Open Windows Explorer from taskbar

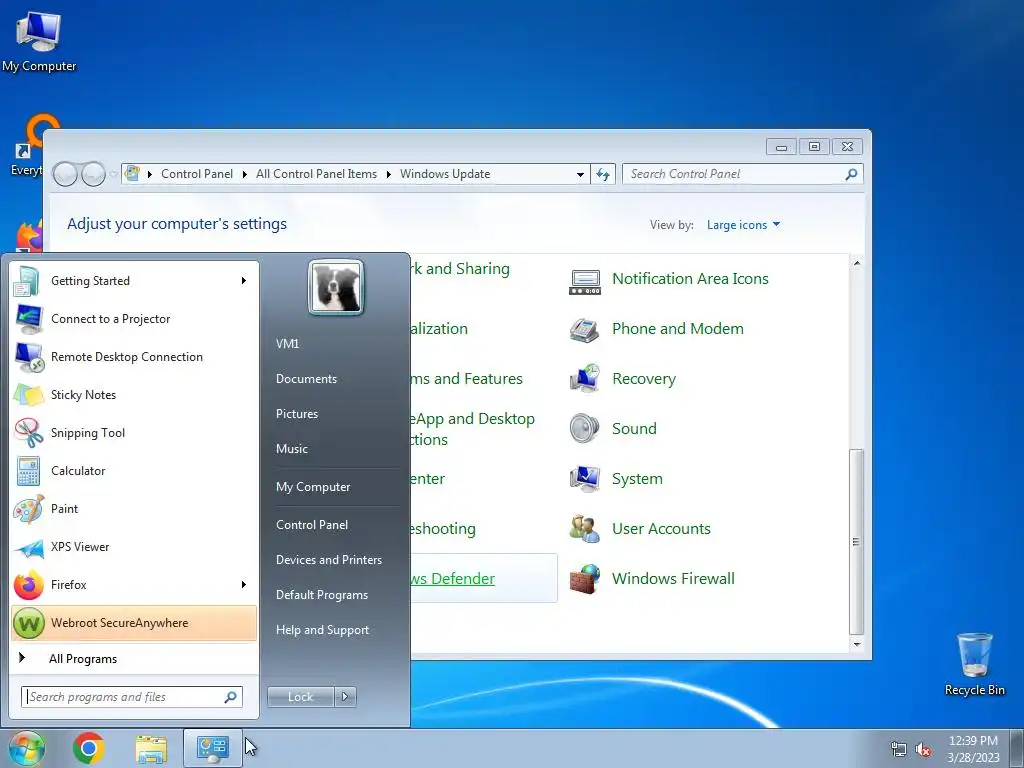click(151, 749)
